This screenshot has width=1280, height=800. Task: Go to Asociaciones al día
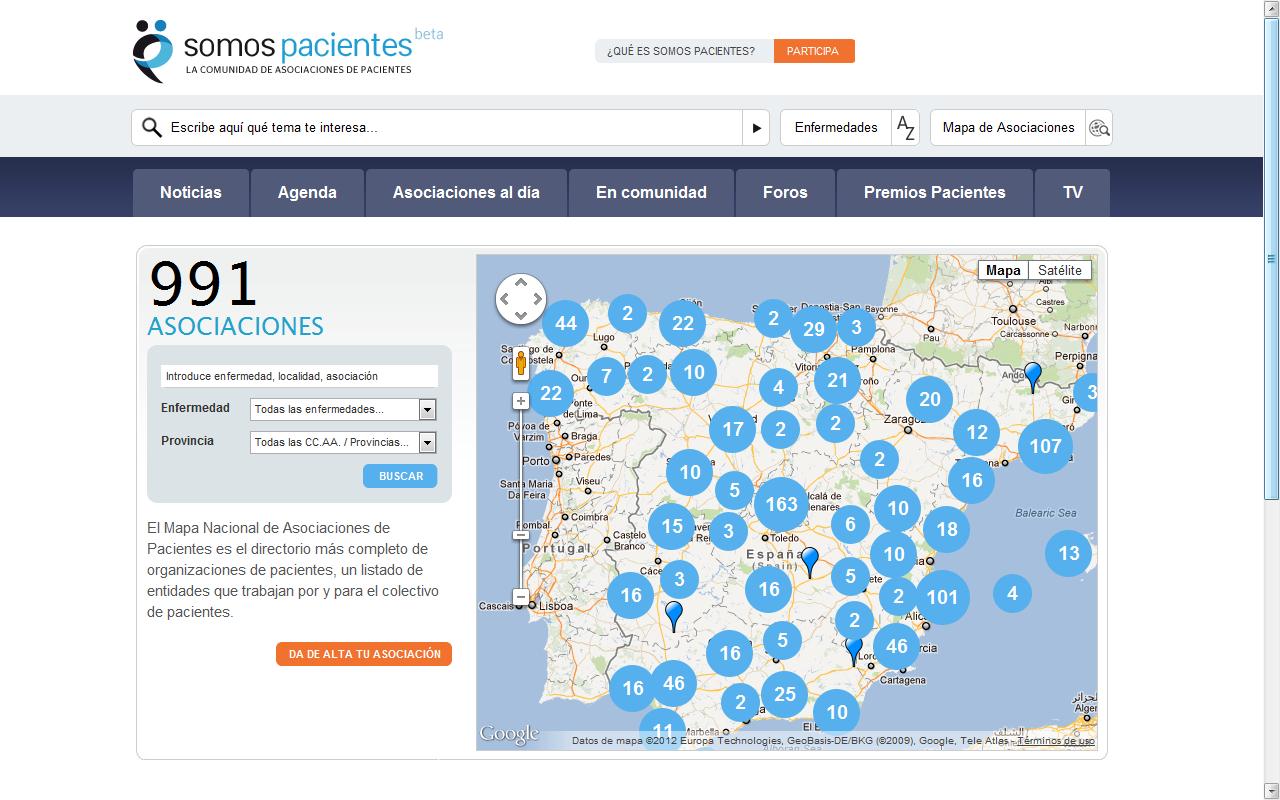coord(466,193)
